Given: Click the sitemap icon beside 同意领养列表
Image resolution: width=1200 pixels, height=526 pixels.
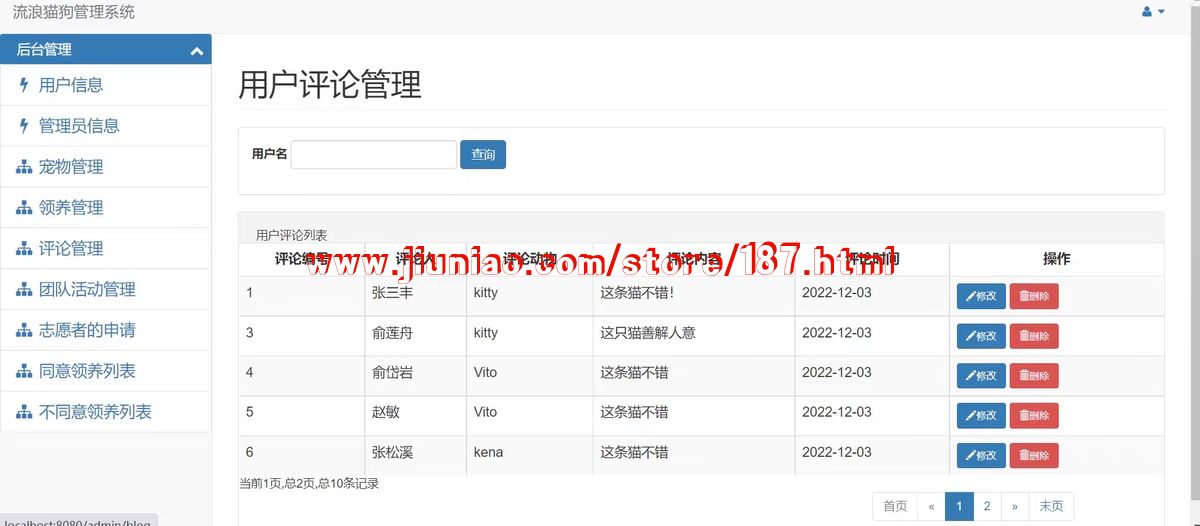Looking at the screenshot, I should pos(24,372).
